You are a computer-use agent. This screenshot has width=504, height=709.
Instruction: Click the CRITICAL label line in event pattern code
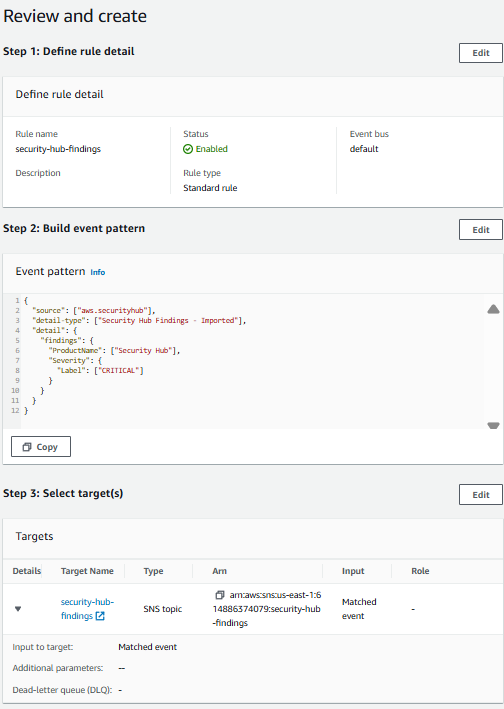tap(100, 371)
